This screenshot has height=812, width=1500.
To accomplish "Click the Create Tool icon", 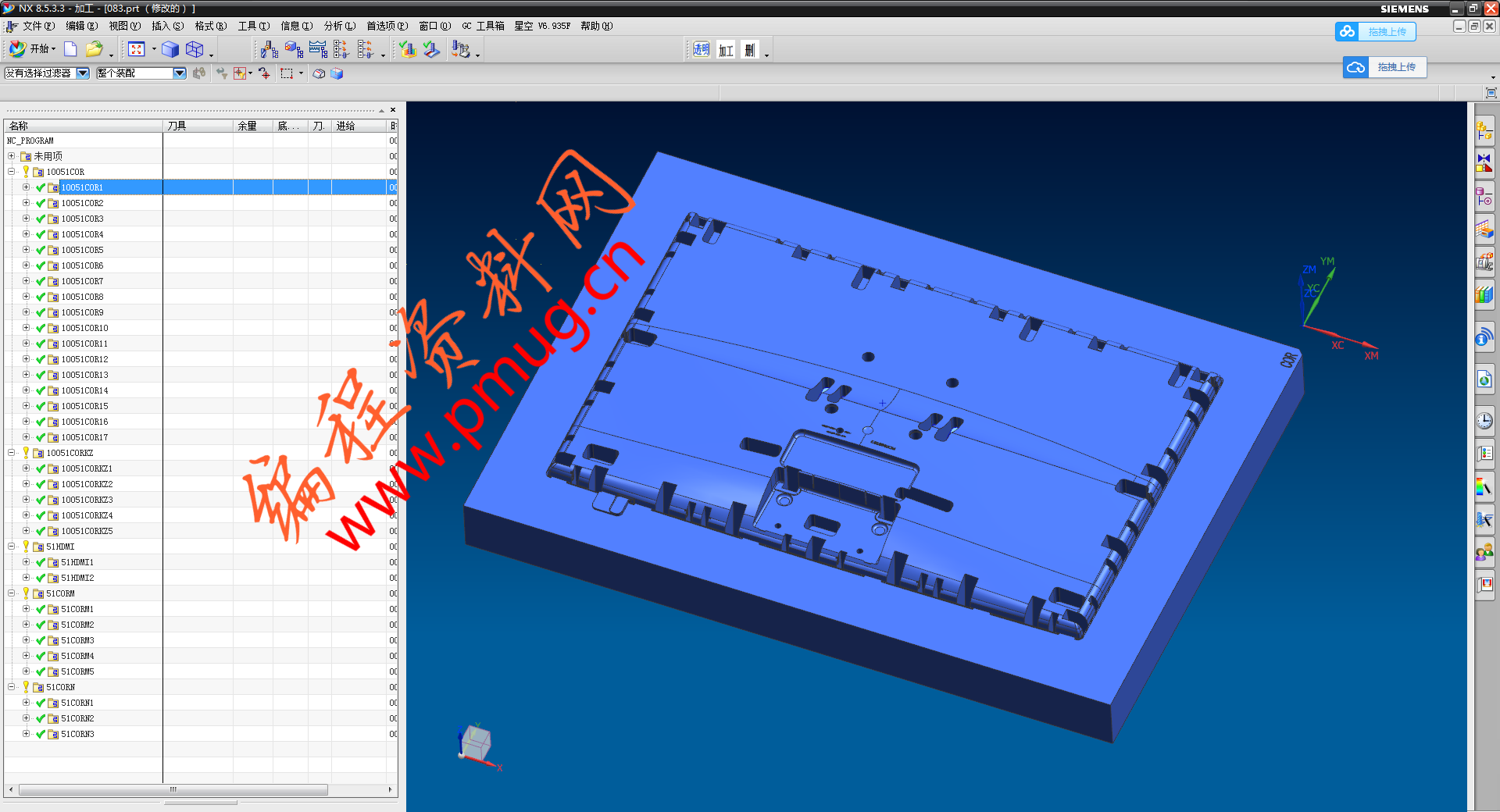I will (270, 50).
